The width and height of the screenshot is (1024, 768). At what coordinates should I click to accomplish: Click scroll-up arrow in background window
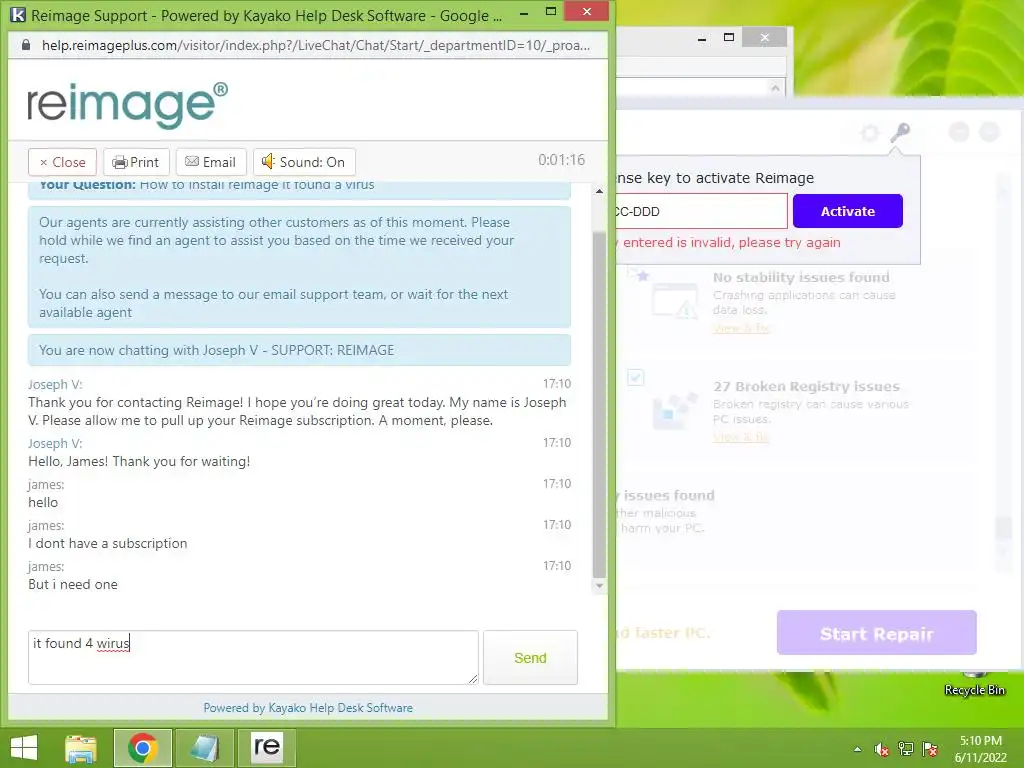tap(775, 88)
